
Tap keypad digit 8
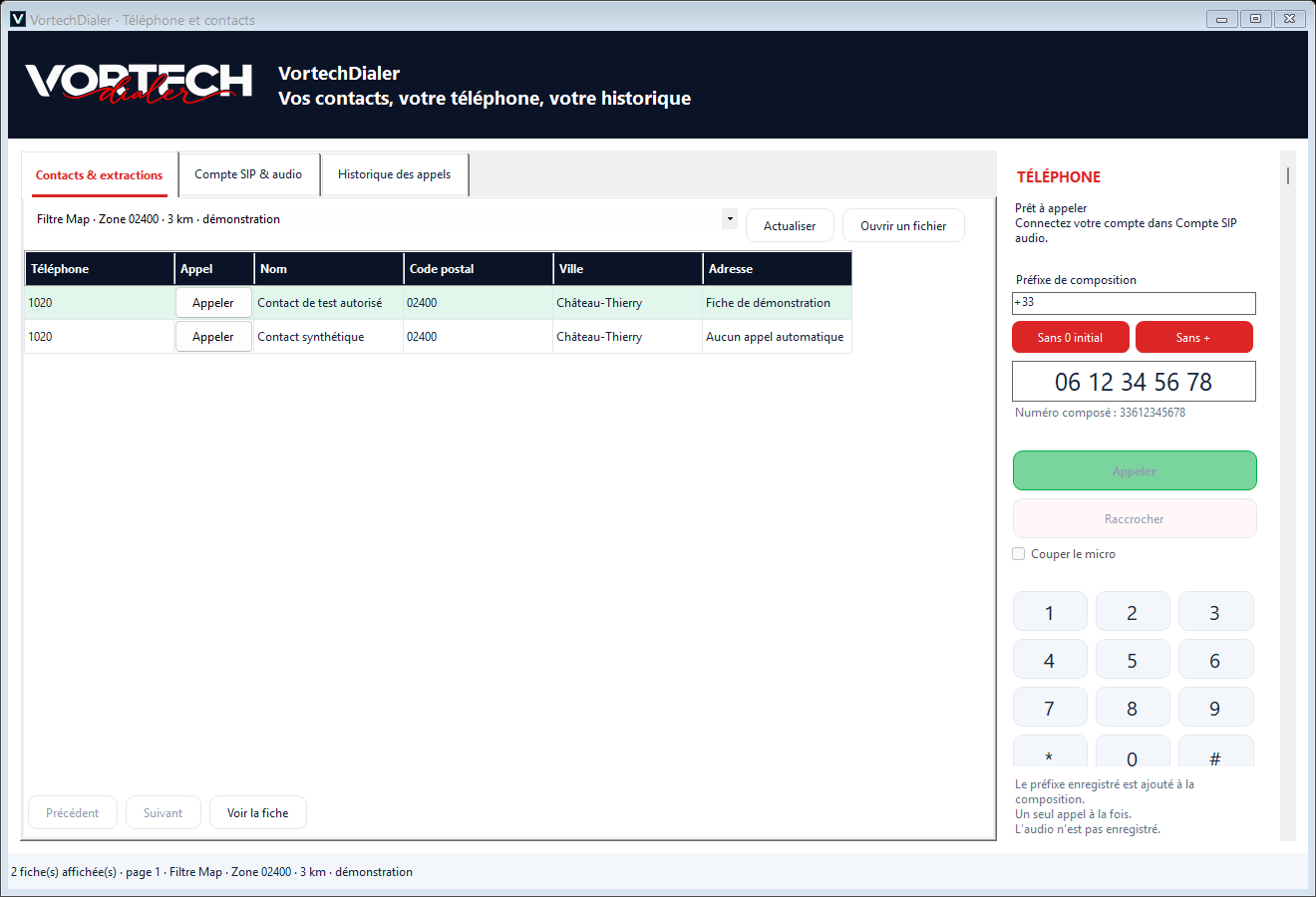(1133, 709)
